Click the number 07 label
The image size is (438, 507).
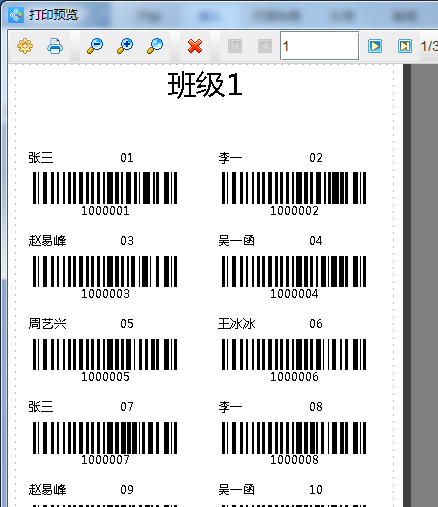pos(127,407)
